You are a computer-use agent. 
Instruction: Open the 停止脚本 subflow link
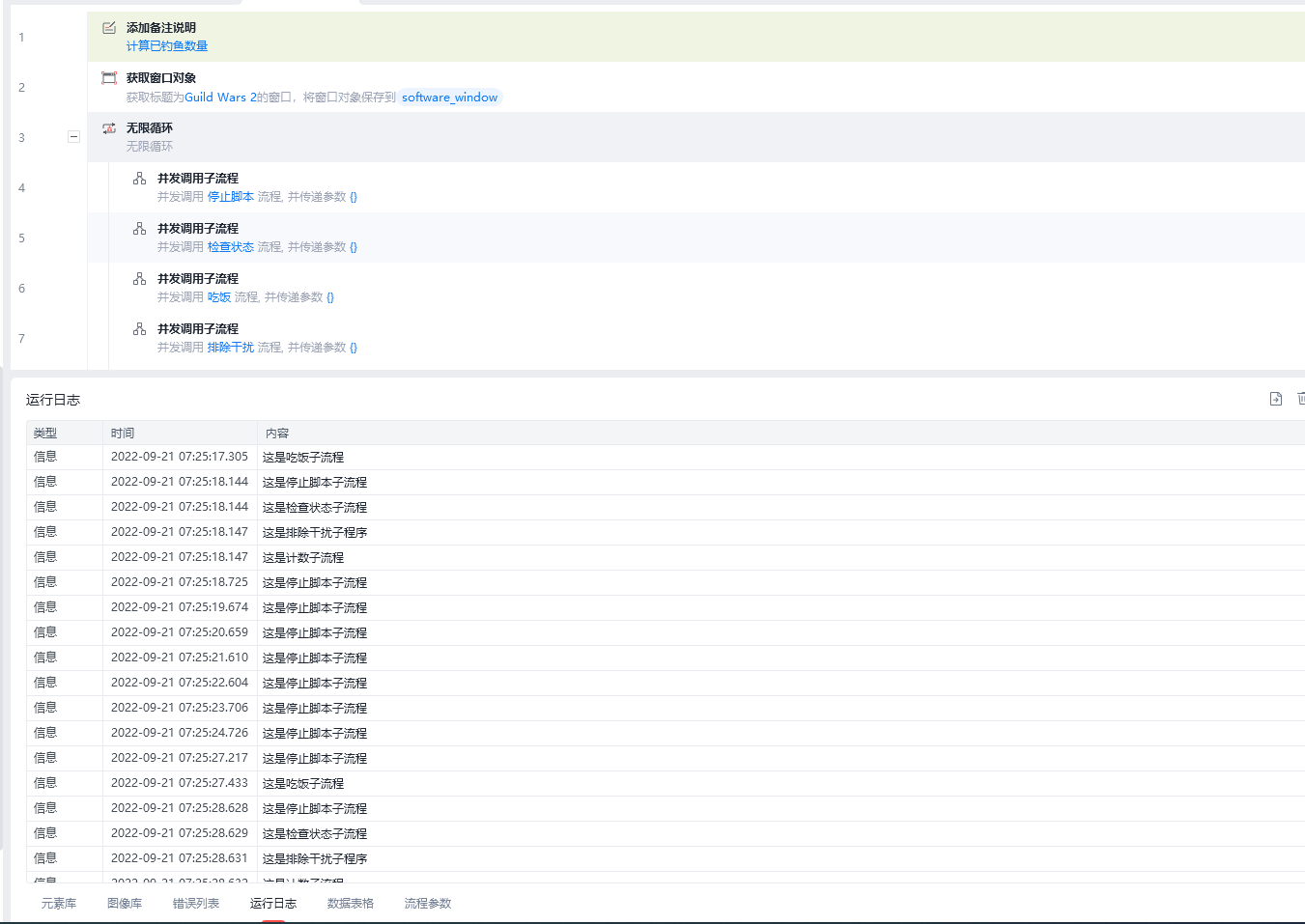231,197
